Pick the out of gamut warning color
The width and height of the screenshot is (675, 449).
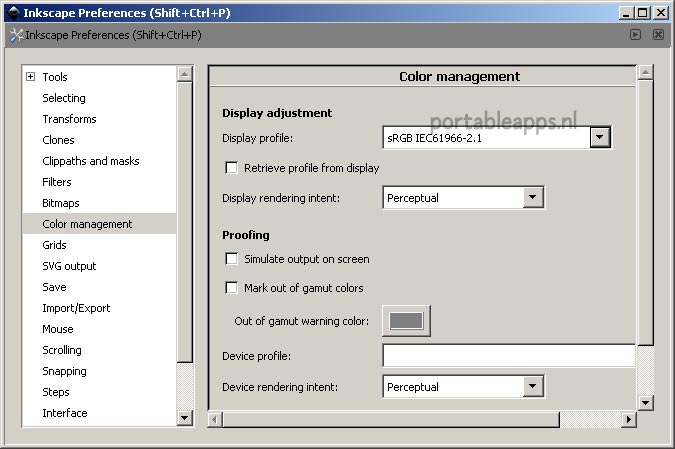[x=406, y=321]
